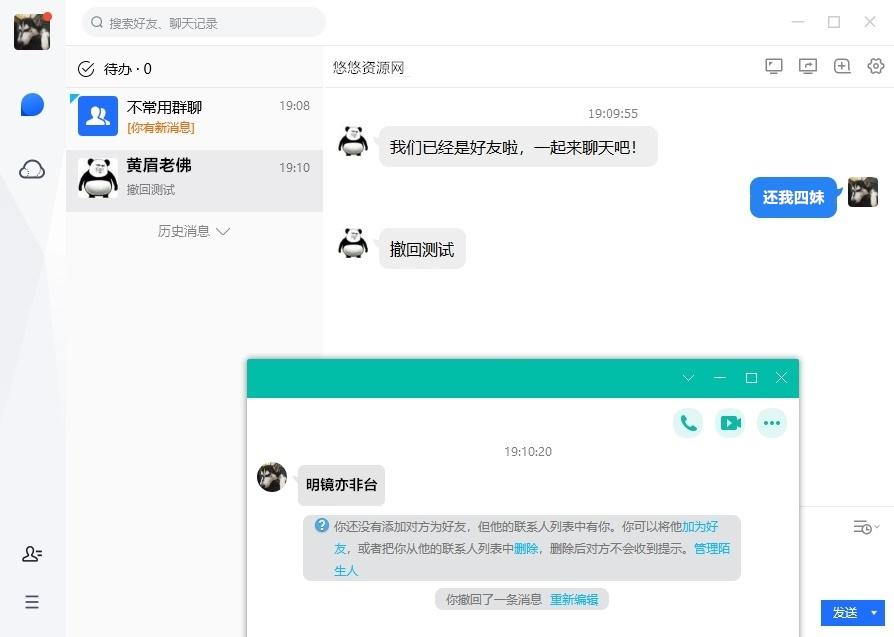Open the dropdown arrow beside 发送

(x=875, y=613)
